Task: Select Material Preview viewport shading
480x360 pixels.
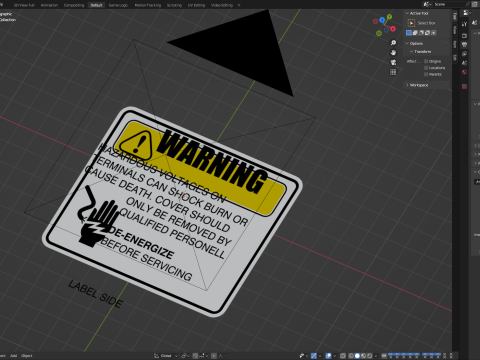Action: click(363, 356)
